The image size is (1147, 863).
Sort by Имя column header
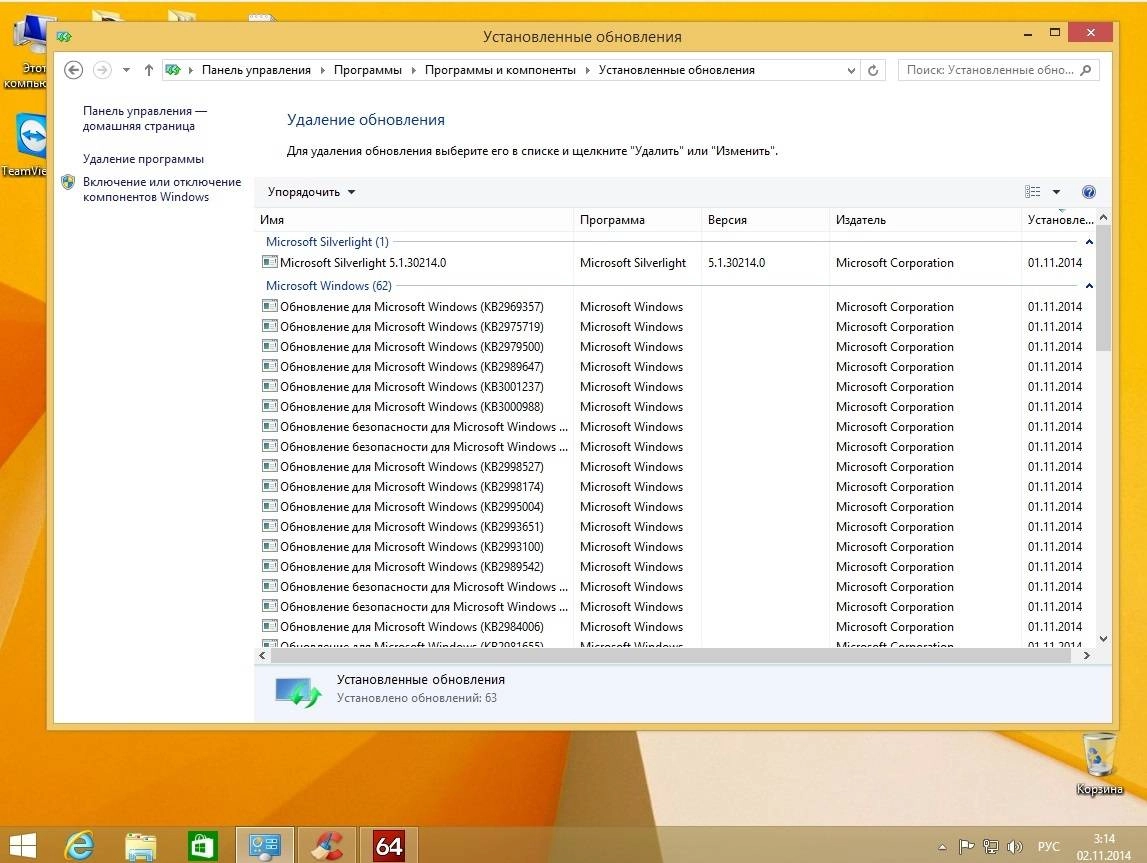pyautogui.click(x=414, y=219)
